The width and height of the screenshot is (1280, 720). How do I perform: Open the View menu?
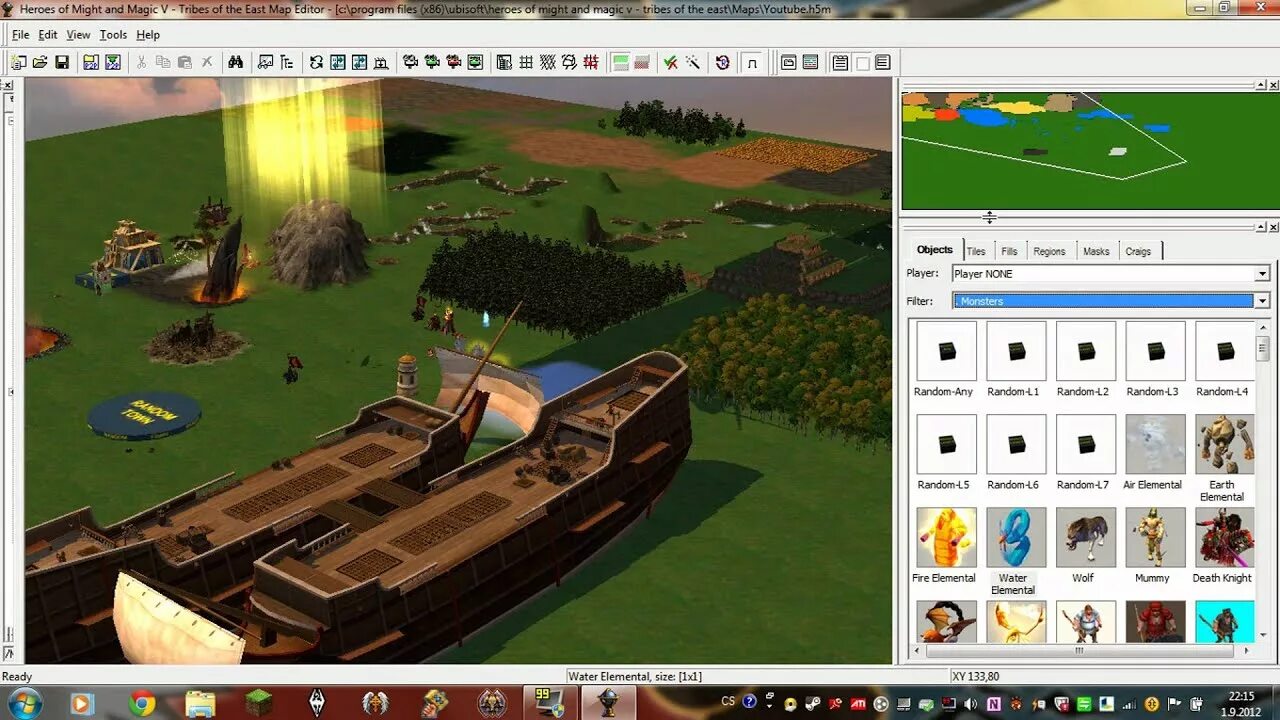coord(78,35)
